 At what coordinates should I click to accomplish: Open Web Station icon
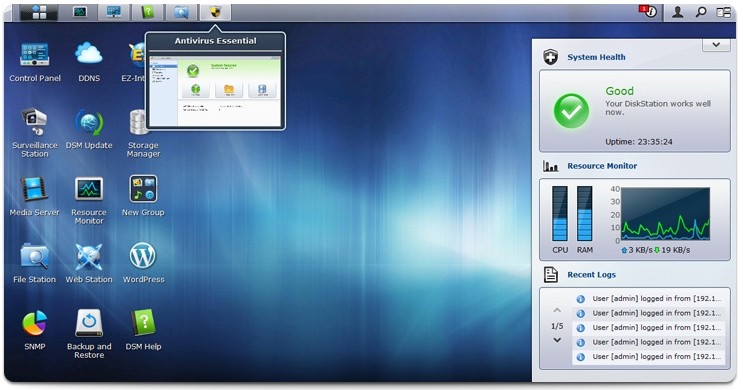coord(89,263)
